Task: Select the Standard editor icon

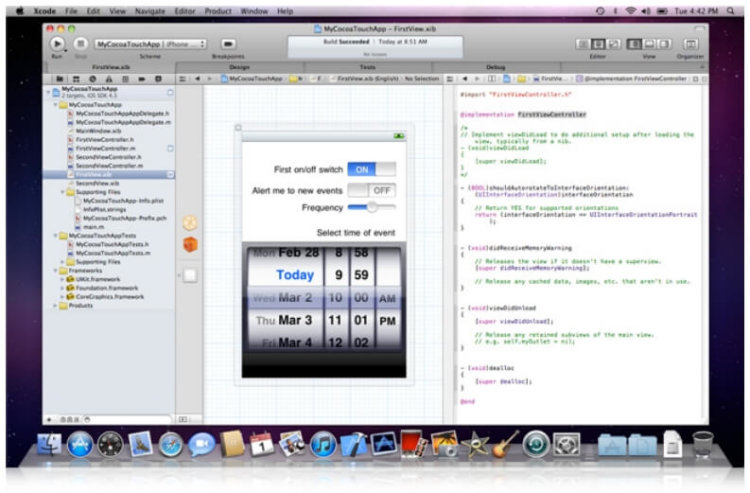Action: pos(583,44)
